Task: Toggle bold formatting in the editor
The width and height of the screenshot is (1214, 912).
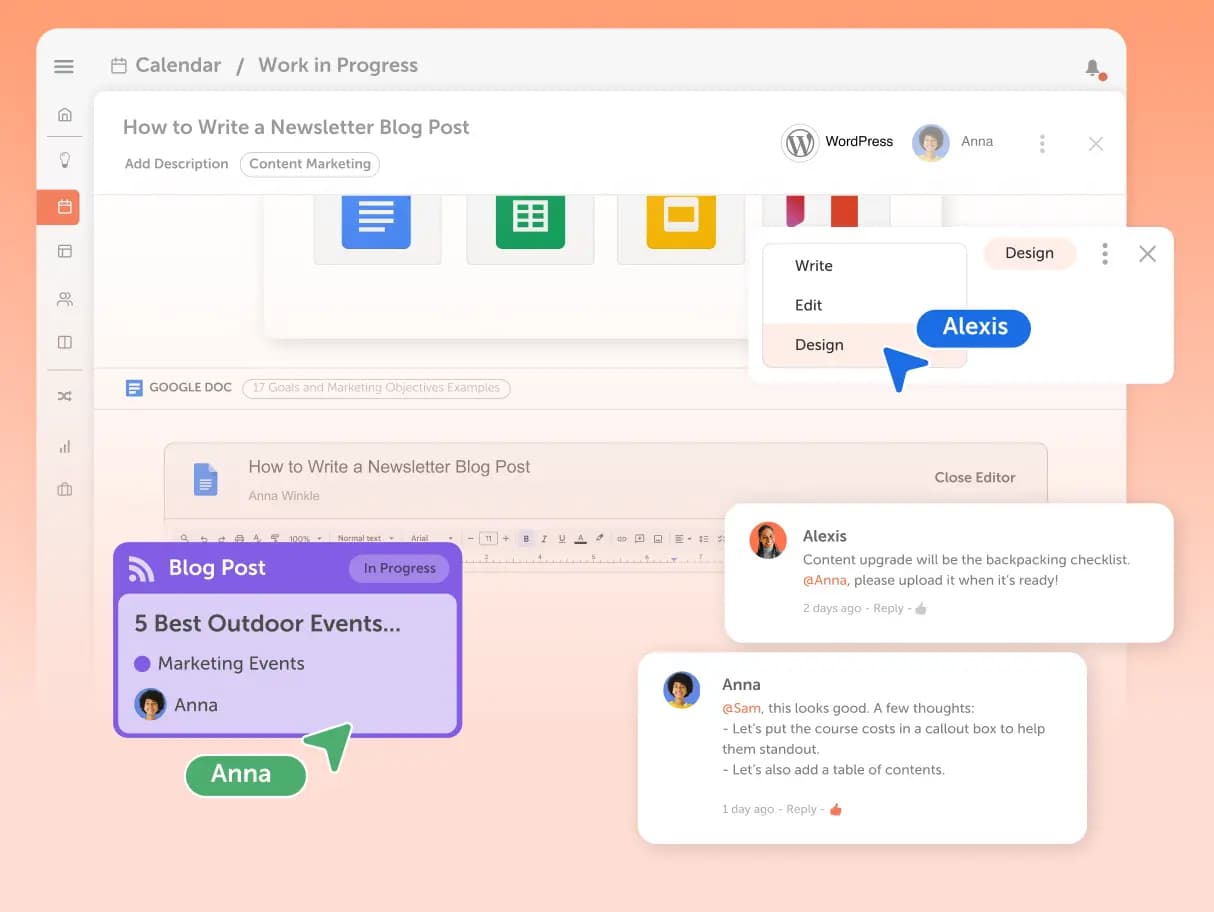Action: (525, 538)
